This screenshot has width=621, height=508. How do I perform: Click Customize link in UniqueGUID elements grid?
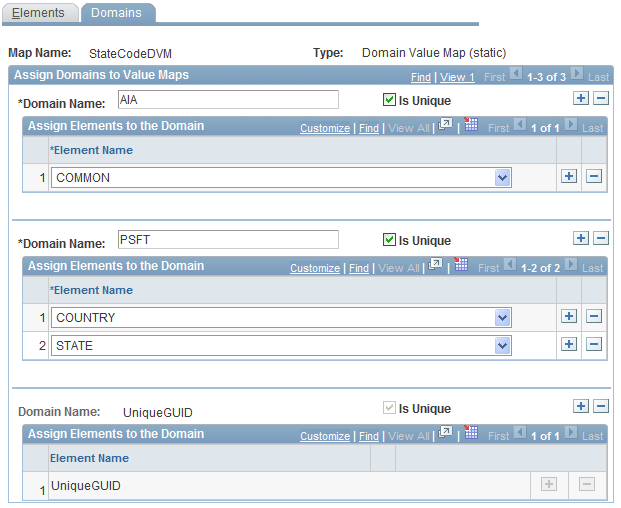click(x=325, y=436)
